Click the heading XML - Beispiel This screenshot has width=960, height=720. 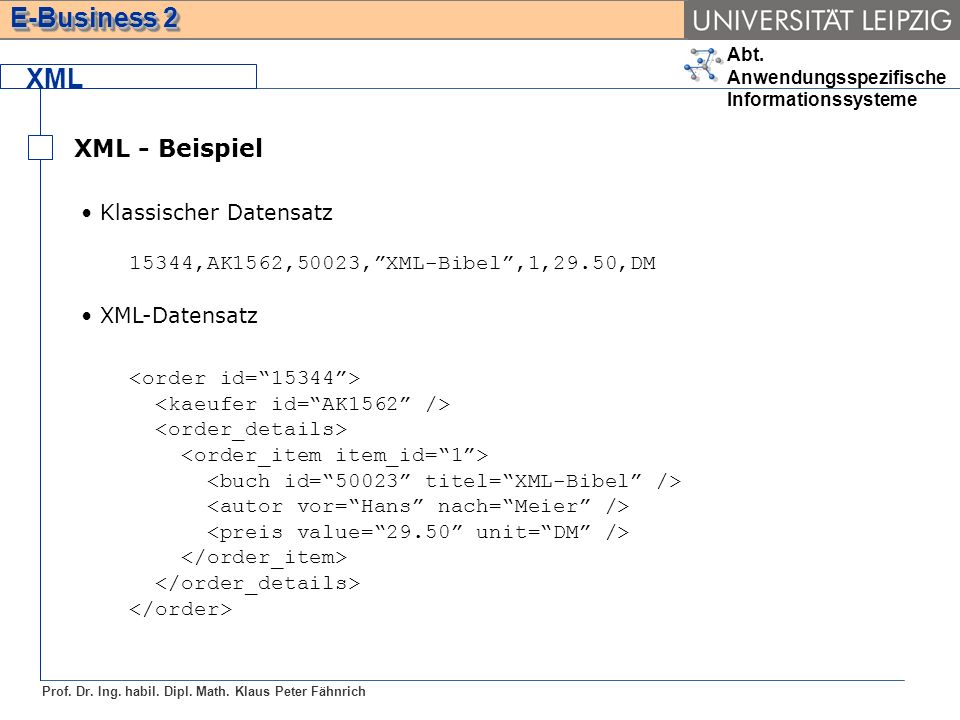click(x=168, y=148)
